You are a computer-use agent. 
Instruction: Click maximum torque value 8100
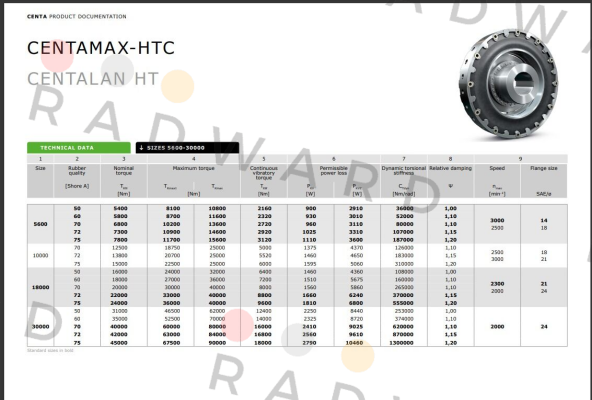pos(173,208)
